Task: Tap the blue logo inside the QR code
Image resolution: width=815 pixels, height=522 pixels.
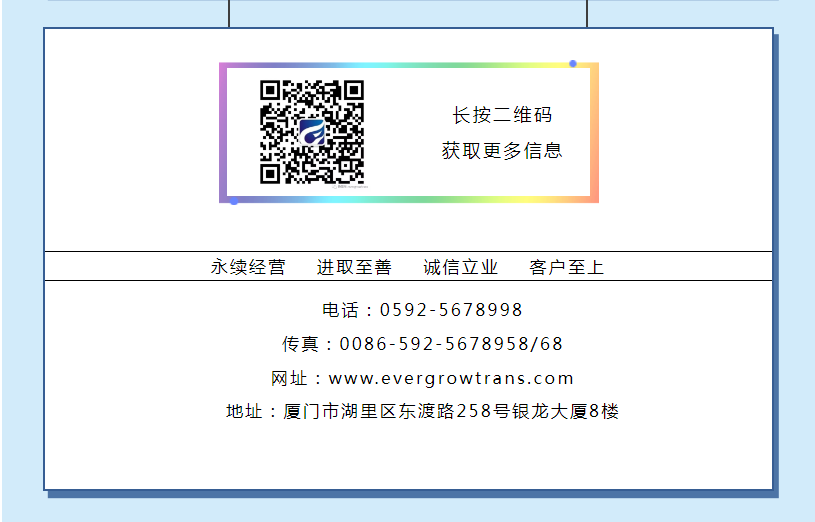Action: pos(313,132)
